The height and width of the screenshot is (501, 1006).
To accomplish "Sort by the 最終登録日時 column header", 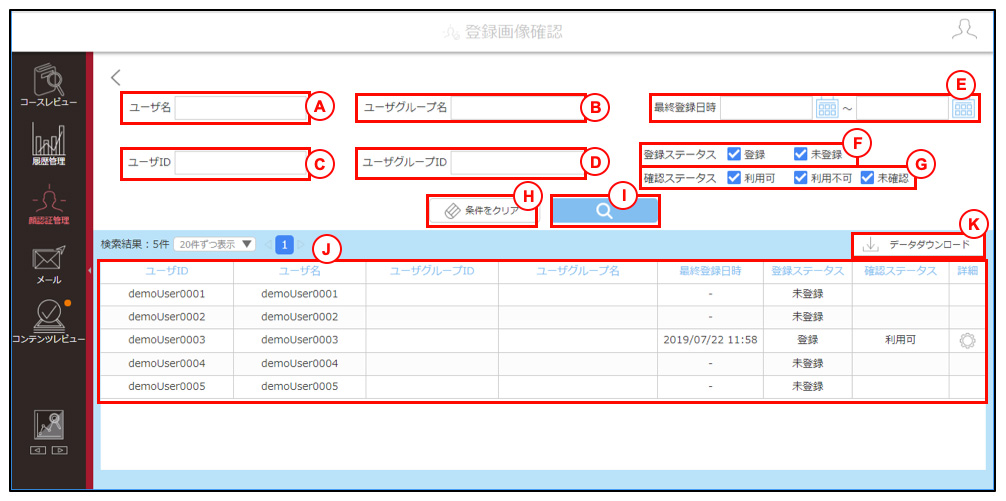I will pos(710,271).
